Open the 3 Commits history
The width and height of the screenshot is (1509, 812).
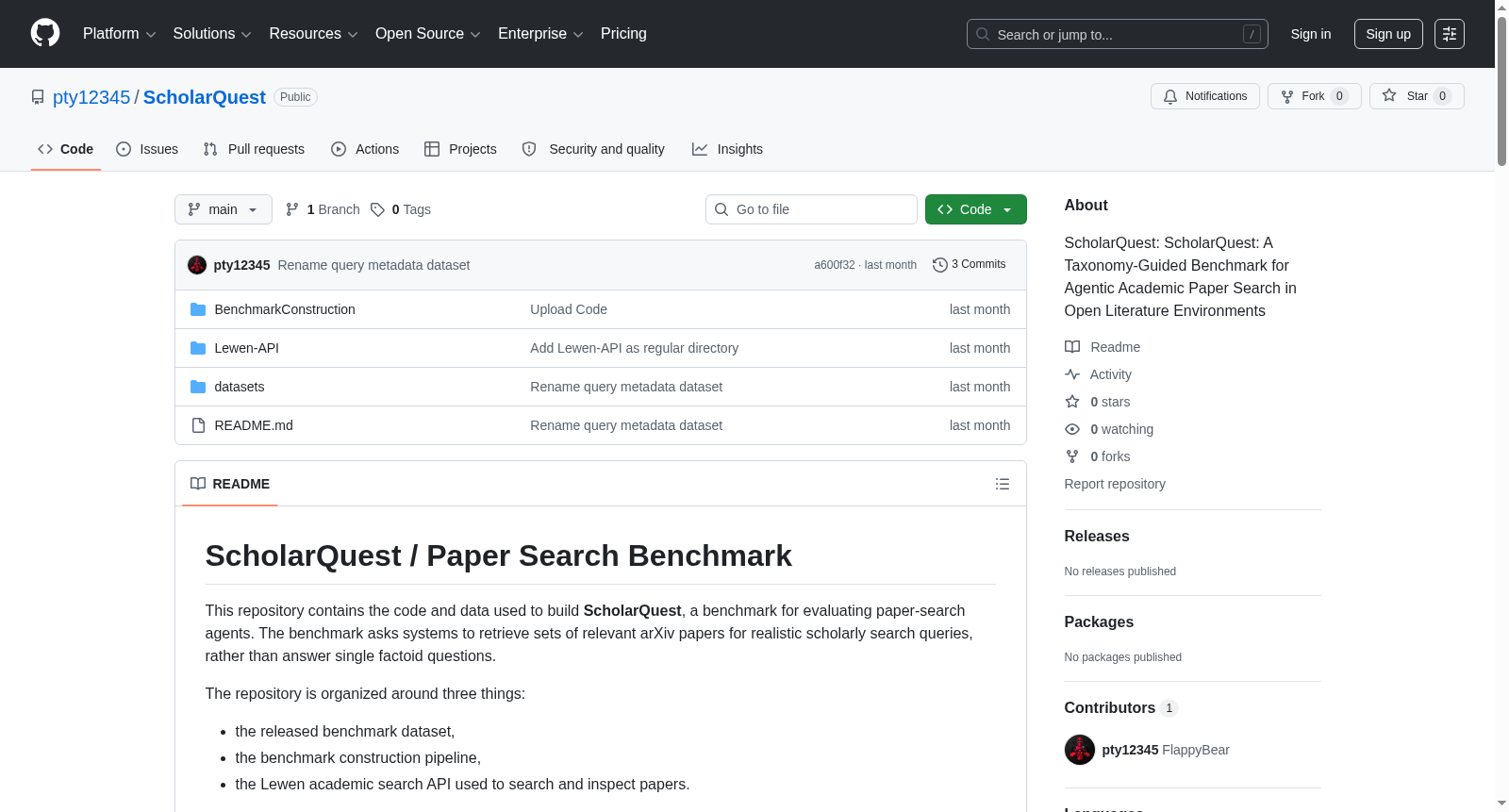tap(970, 265)
